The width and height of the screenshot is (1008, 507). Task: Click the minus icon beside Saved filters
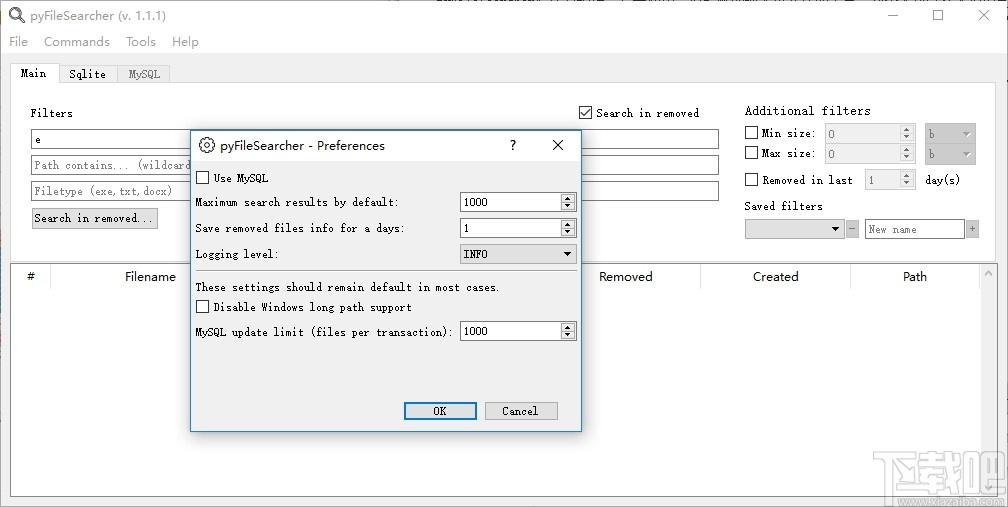point(853,229)
